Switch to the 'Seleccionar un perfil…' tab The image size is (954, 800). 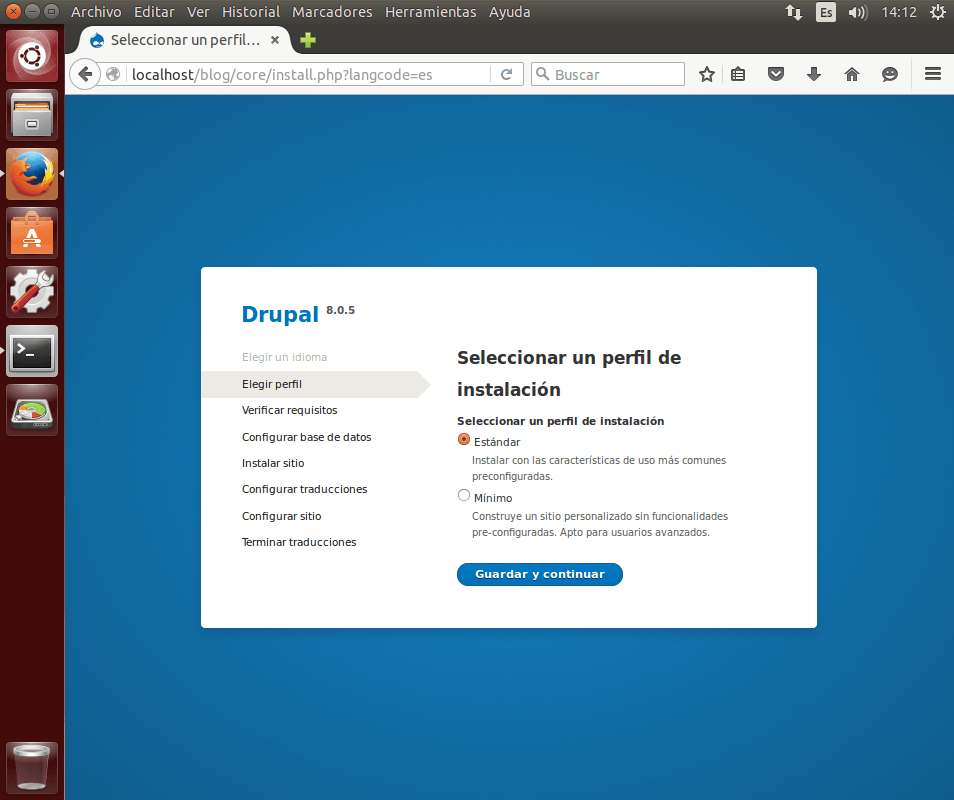pyautogui.click(x=184, y=40)
